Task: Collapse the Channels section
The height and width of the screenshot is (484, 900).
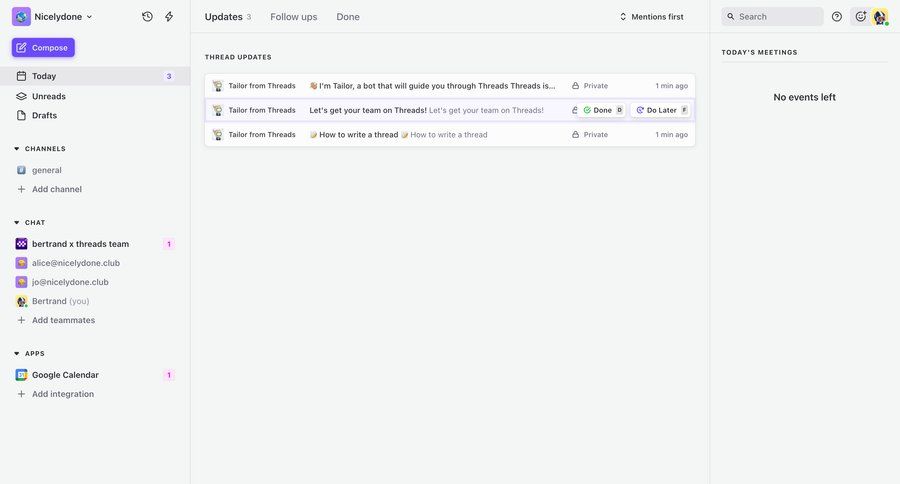Action: point(17,149)
